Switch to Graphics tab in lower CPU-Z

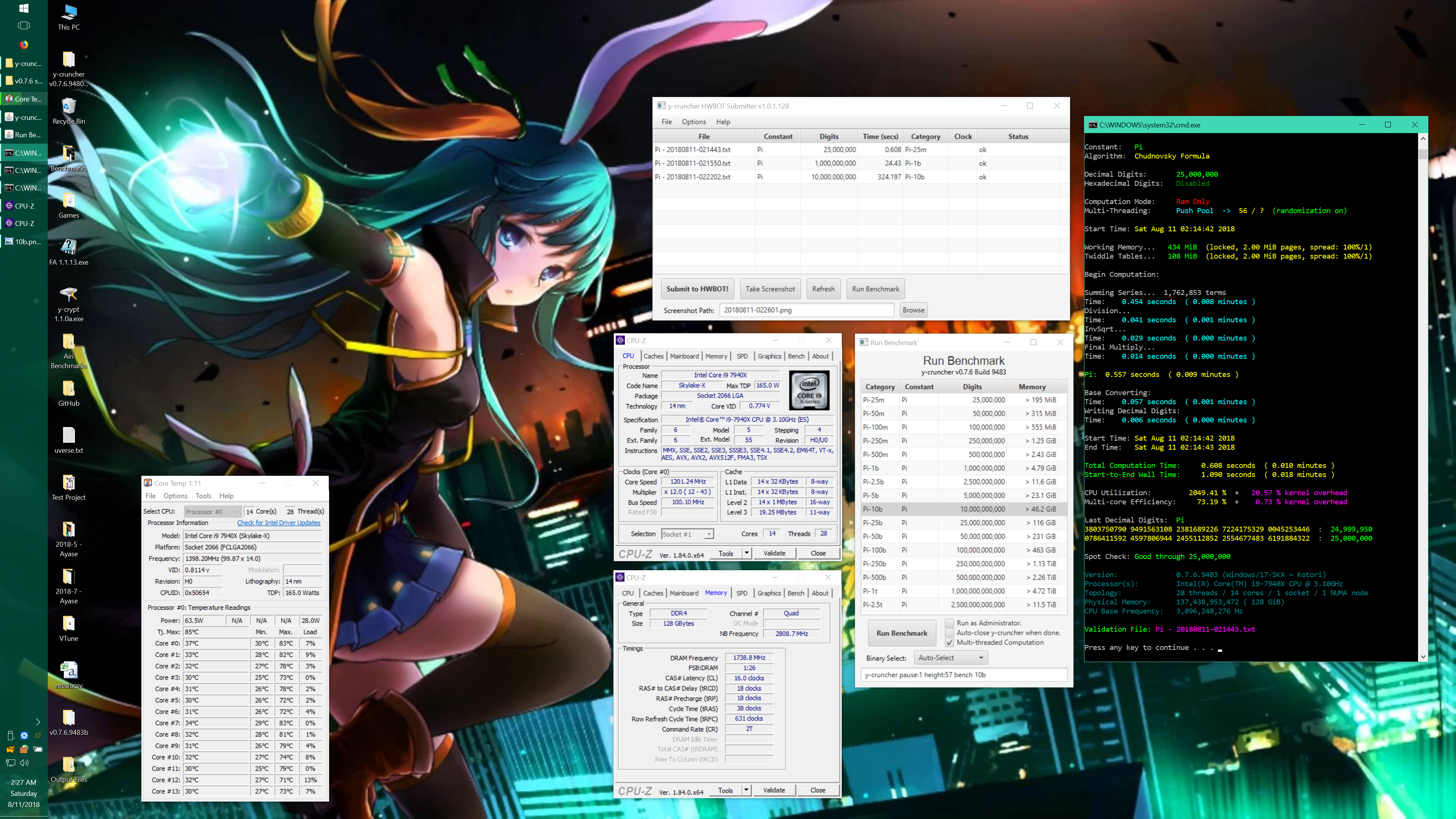769,593
